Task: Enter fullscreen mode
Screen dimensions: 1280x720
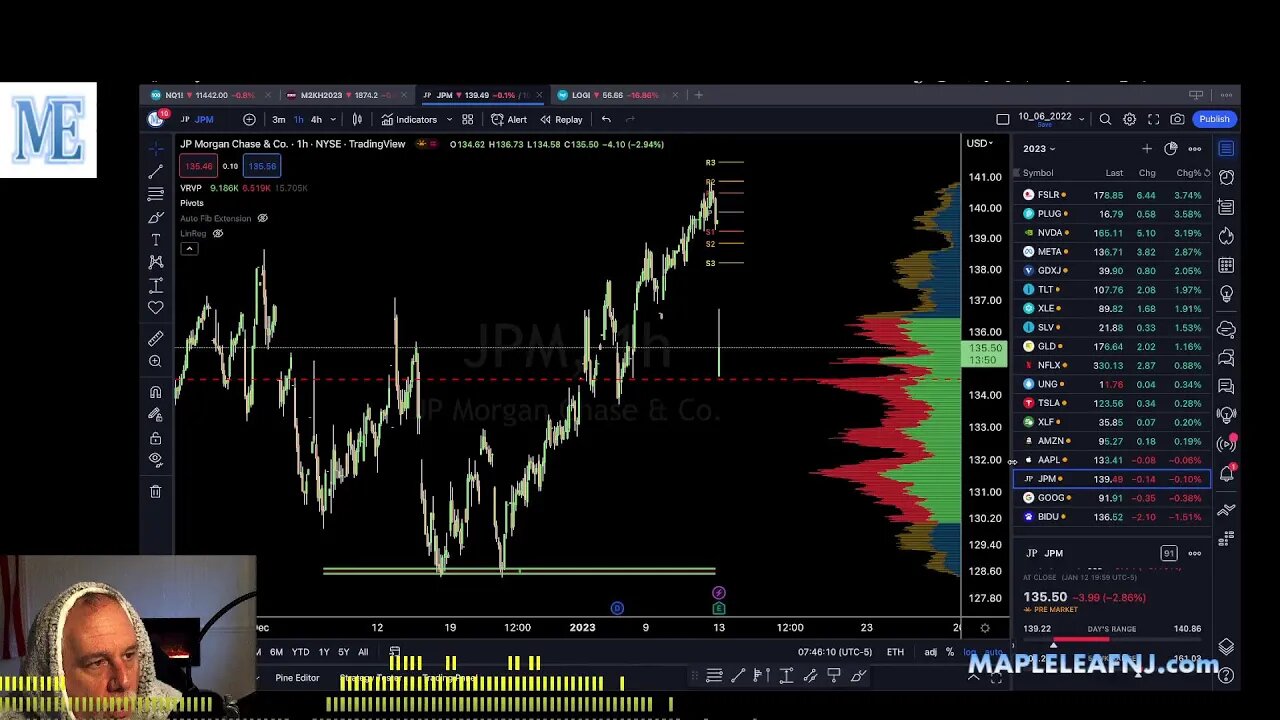Action: coord(1153,119)
